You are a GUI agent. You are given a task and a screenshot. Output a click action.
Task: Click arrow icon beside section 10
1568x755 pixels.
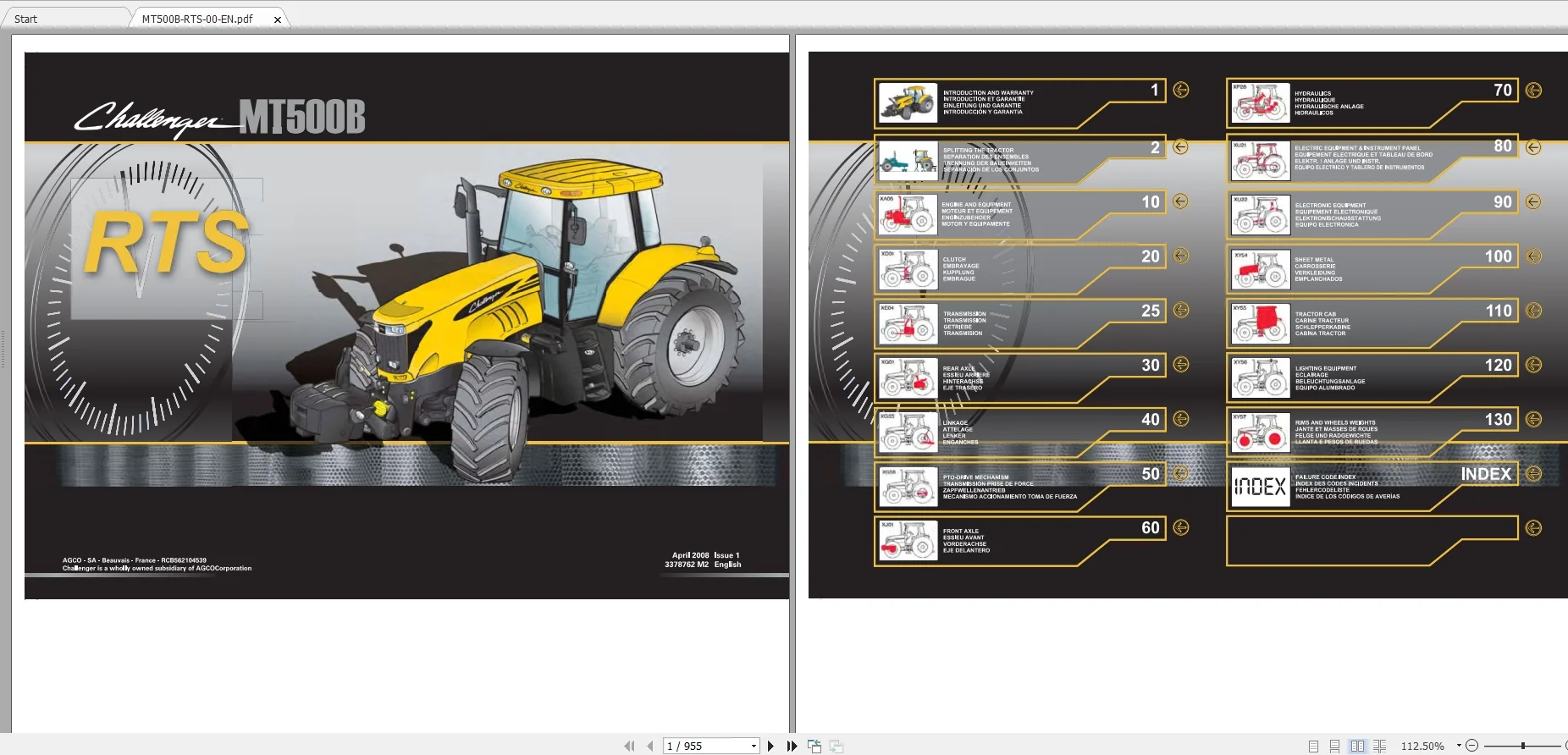pos(1180,201)
